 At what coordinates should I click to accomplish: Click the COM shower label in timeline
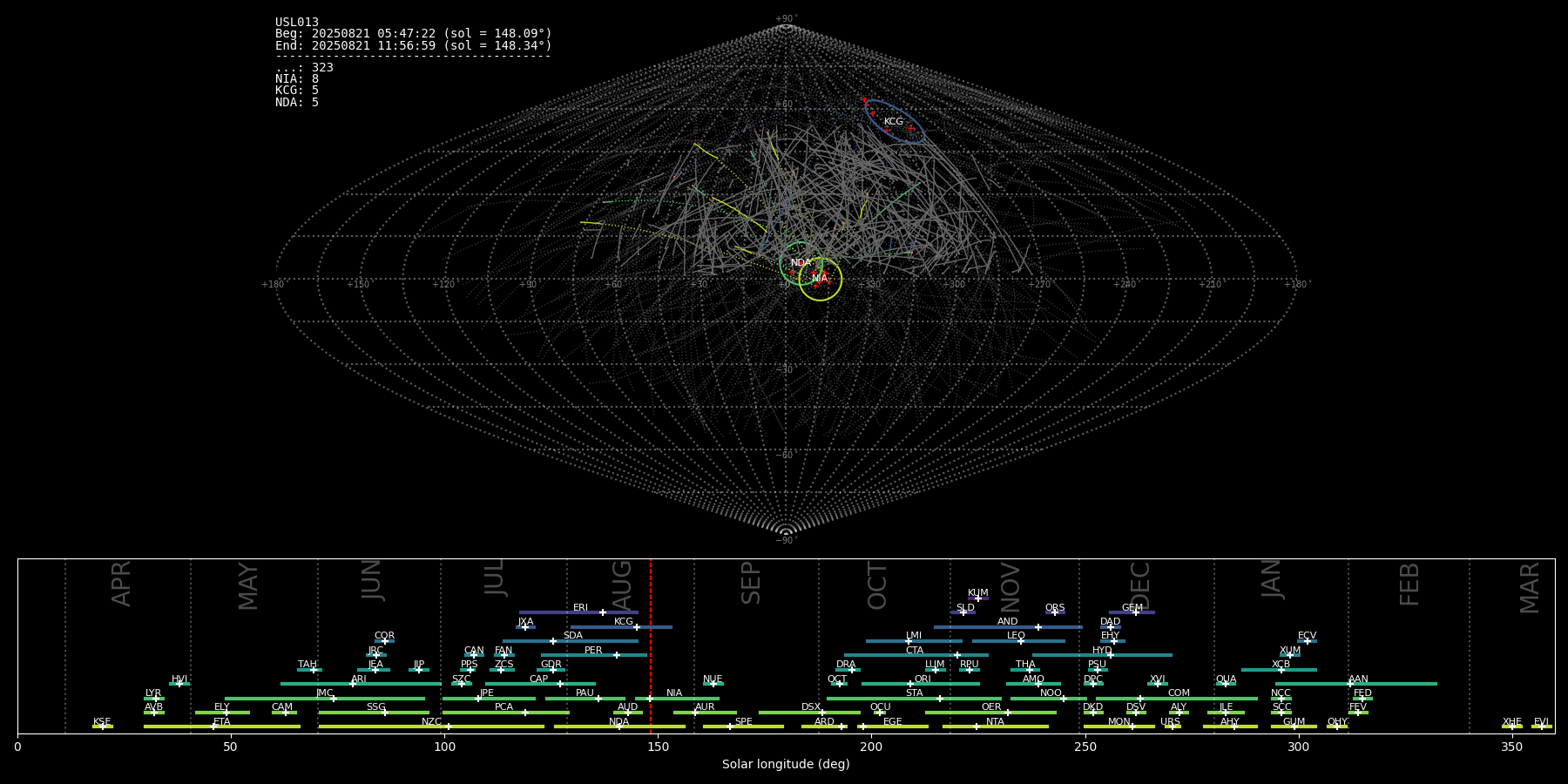point(1179,693)
